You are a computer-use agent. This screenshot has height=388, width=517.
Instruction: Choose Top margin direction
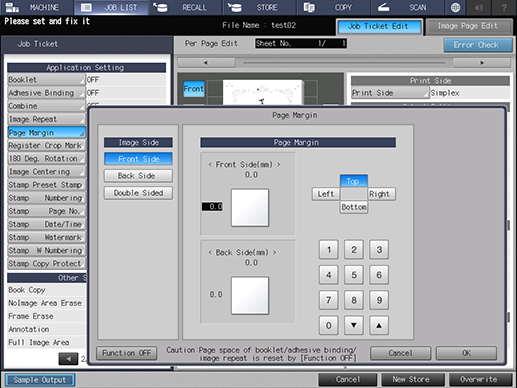point(354,181)
